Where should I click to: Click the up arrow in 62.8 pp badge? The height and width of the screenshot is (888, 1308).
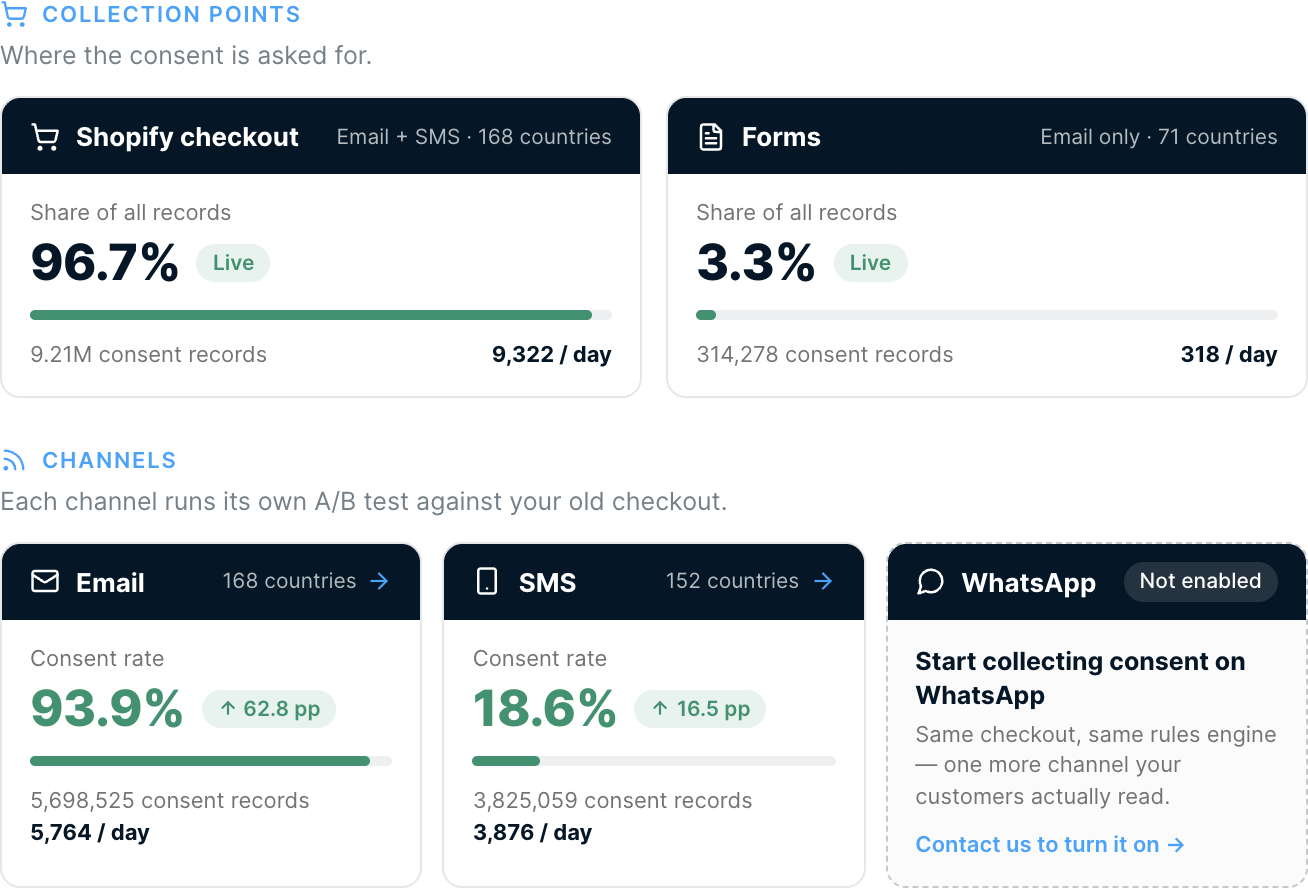228,709
